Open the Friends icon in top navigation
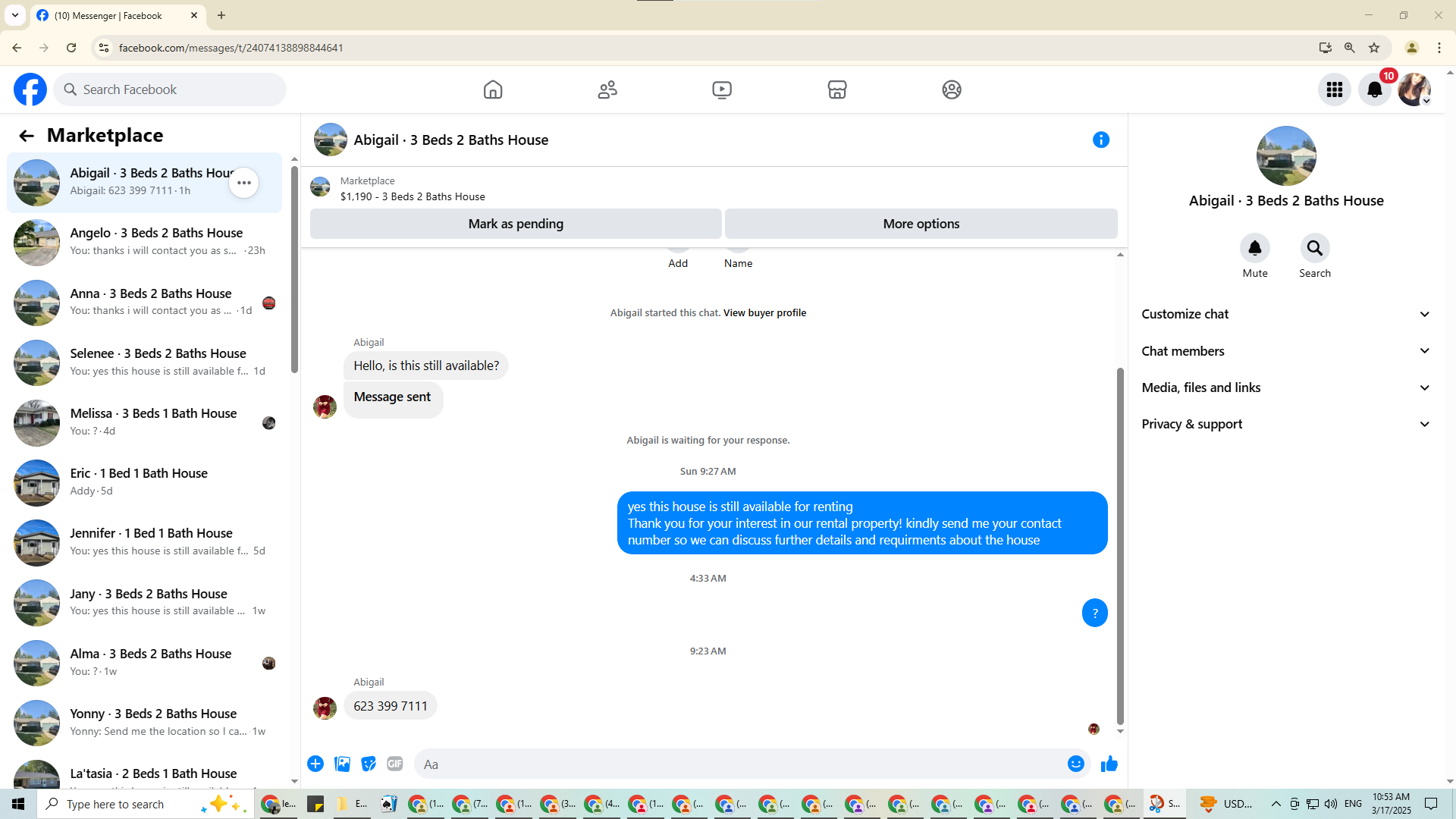Image resolution: width=1456 pixels, height=819 pixels. coord(607,89)
